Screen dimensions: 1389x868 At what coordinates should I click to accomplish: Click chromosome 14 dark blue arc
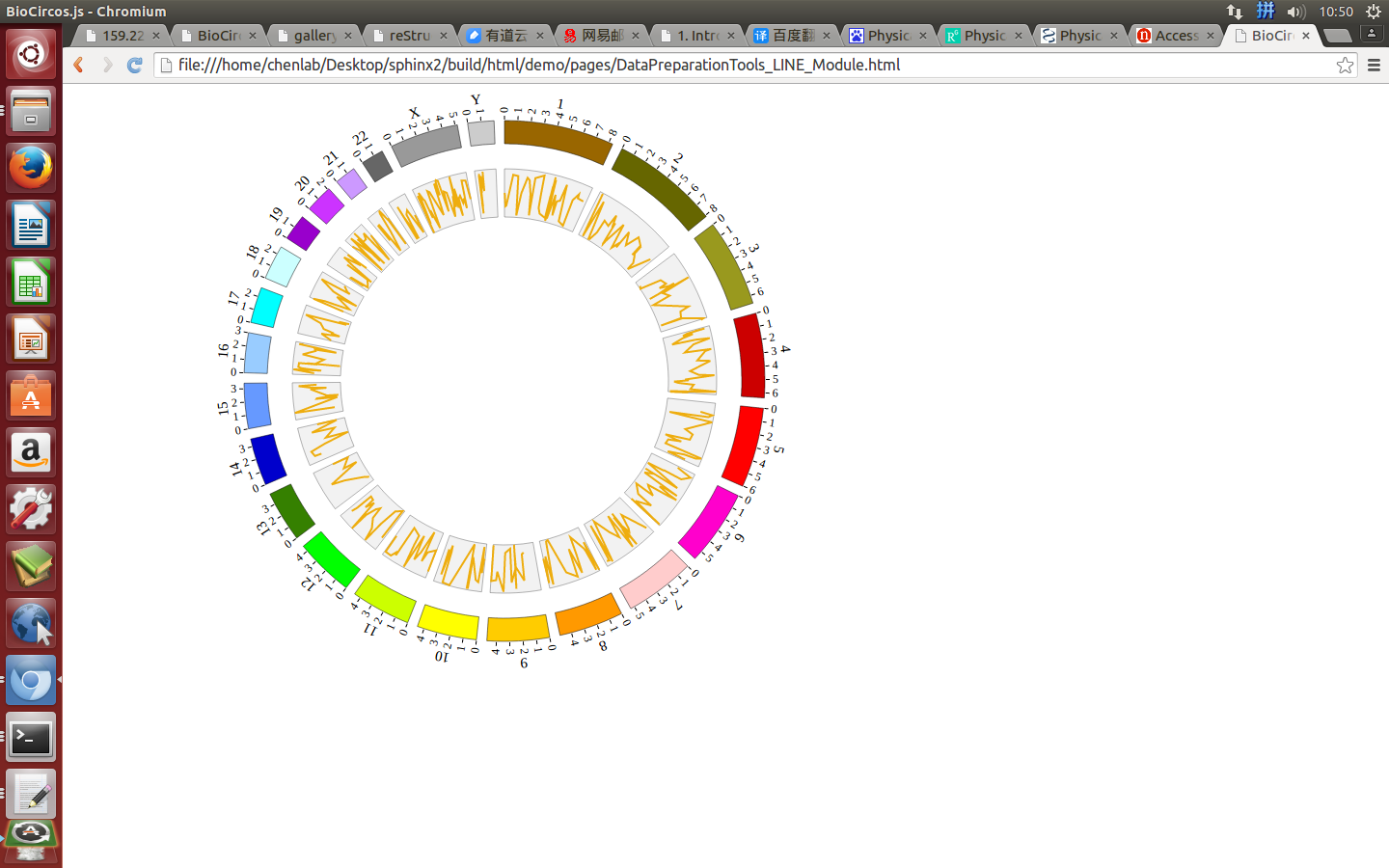click(268, 459)
